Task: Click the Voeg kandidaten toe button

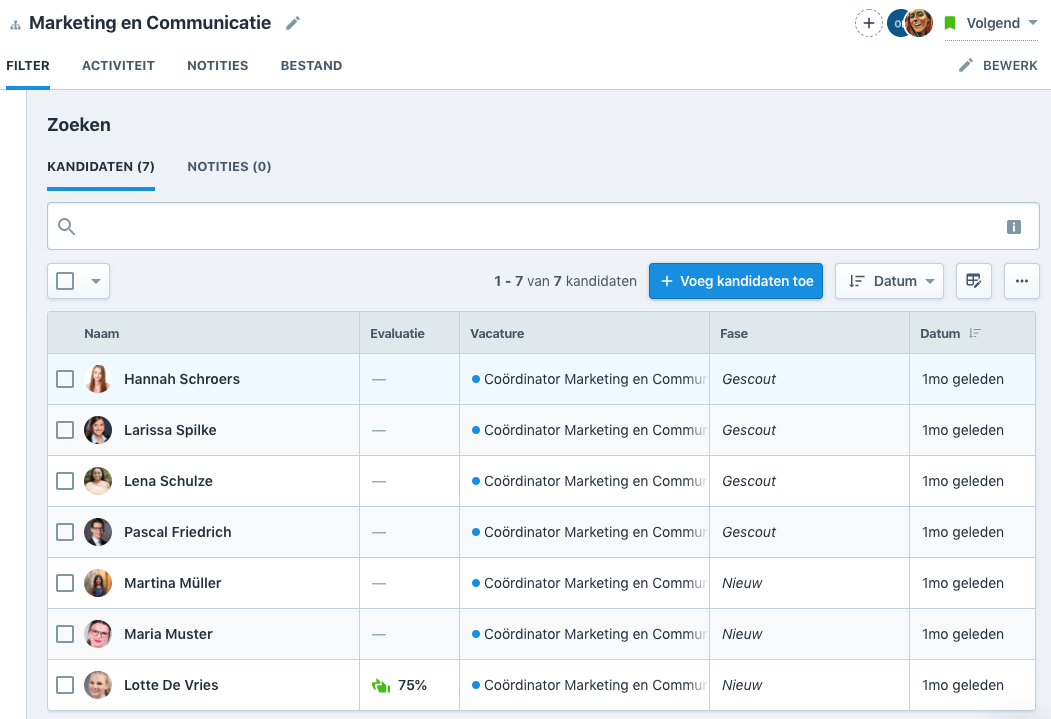Action: pos(736,281)
